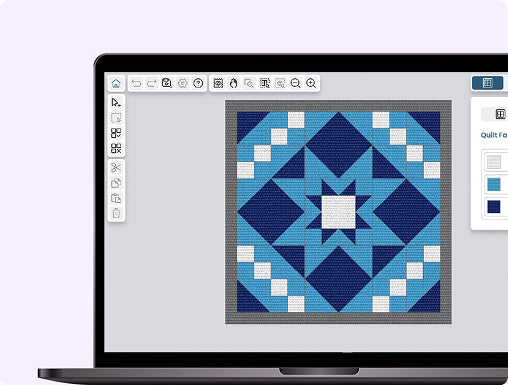Save the quilt design
This screenshot has width=508, height=385.
click(x=167, y=83)
